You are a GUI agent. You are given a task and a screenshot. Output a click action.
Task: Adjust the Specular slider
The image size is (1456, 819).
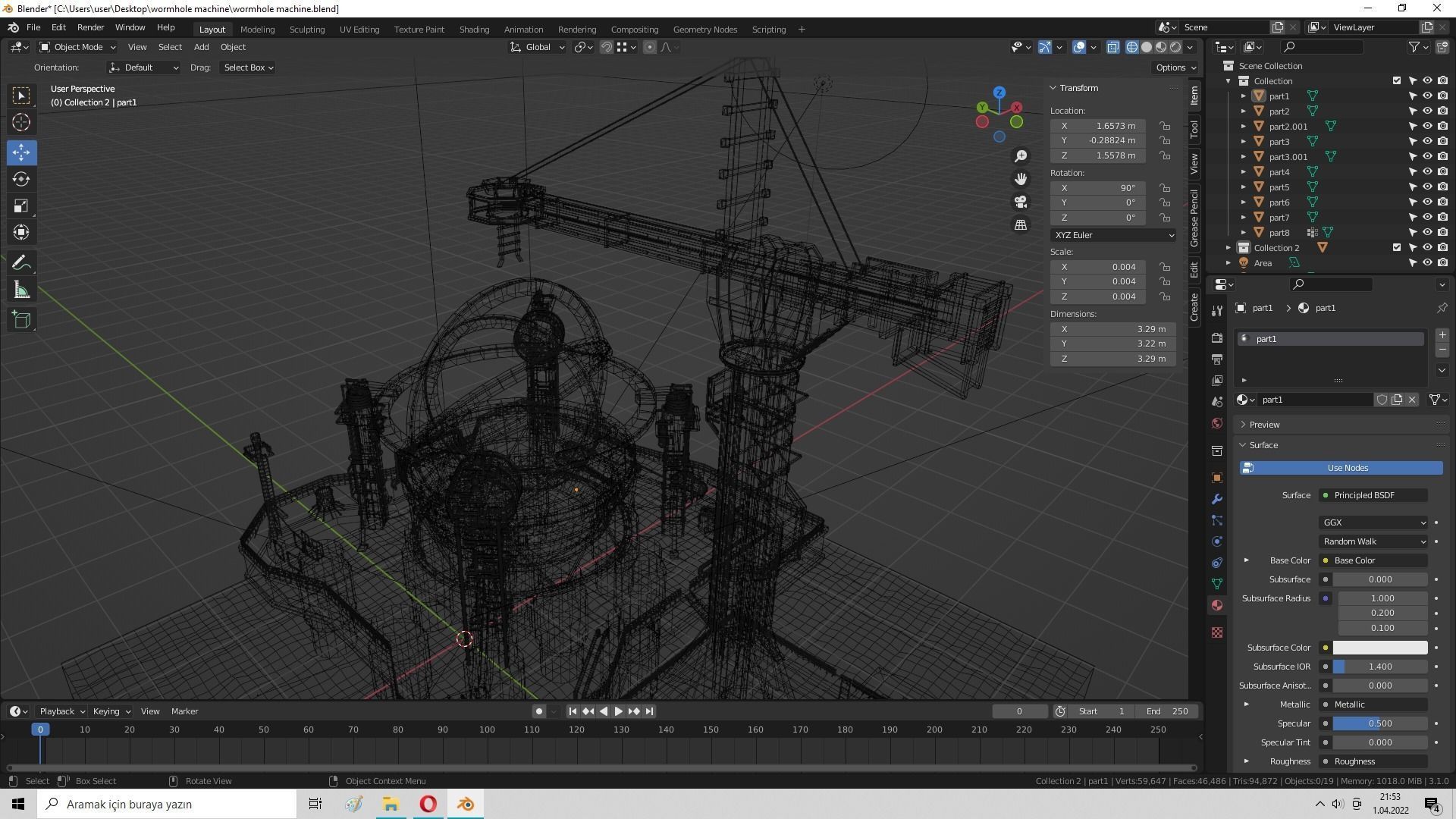[x=1380, y=723]
